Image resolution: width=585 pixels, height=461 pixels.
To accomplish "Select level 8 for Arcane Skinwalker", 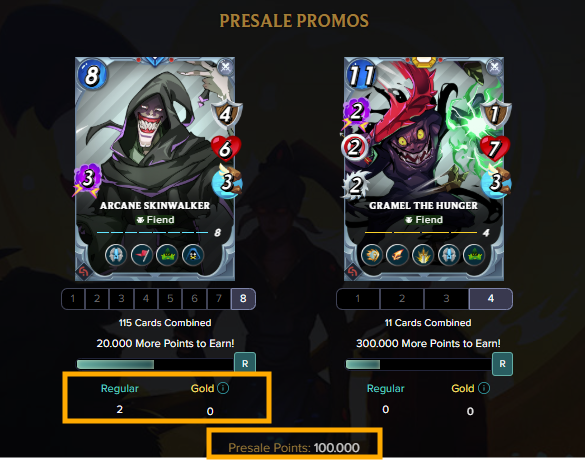I will pyautogui.click(x=243, y=299).
